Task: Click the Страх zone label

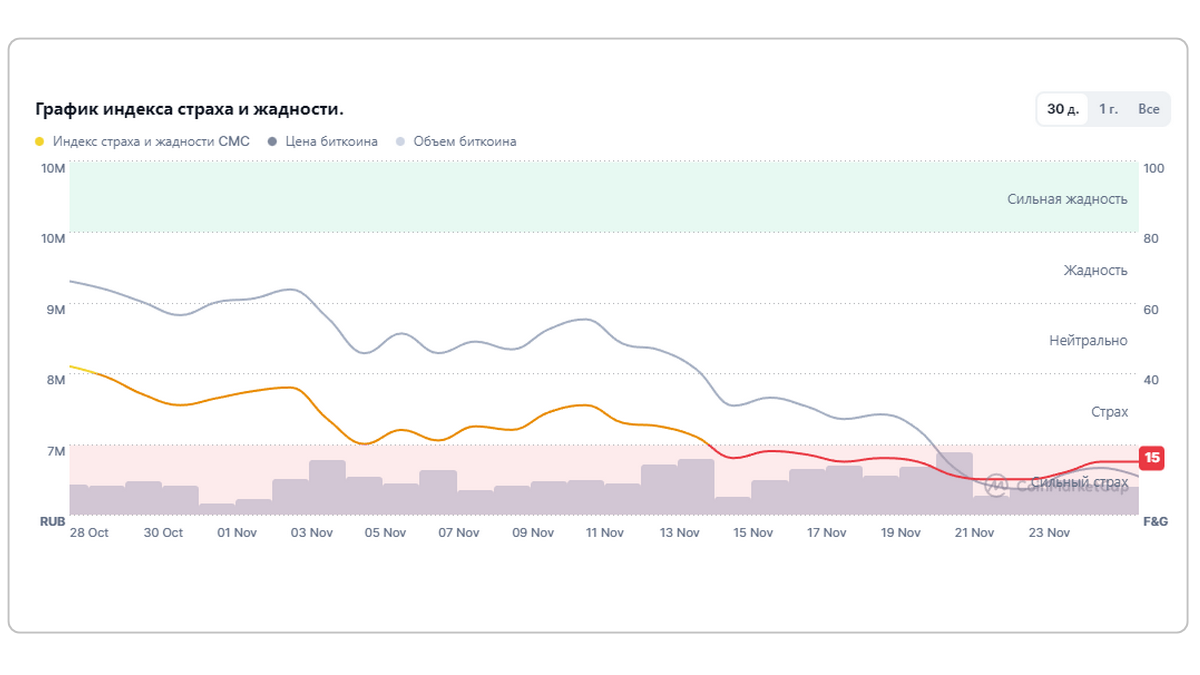Action: [x=1109, y=412]
